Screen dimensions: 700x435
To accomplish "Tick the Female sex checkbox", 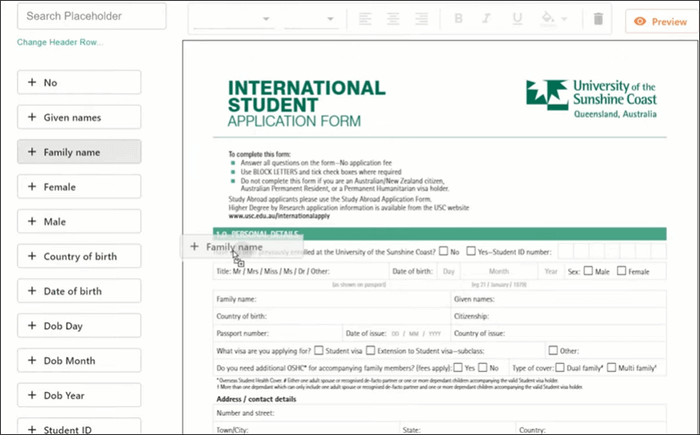I will [x=621, y=271].
